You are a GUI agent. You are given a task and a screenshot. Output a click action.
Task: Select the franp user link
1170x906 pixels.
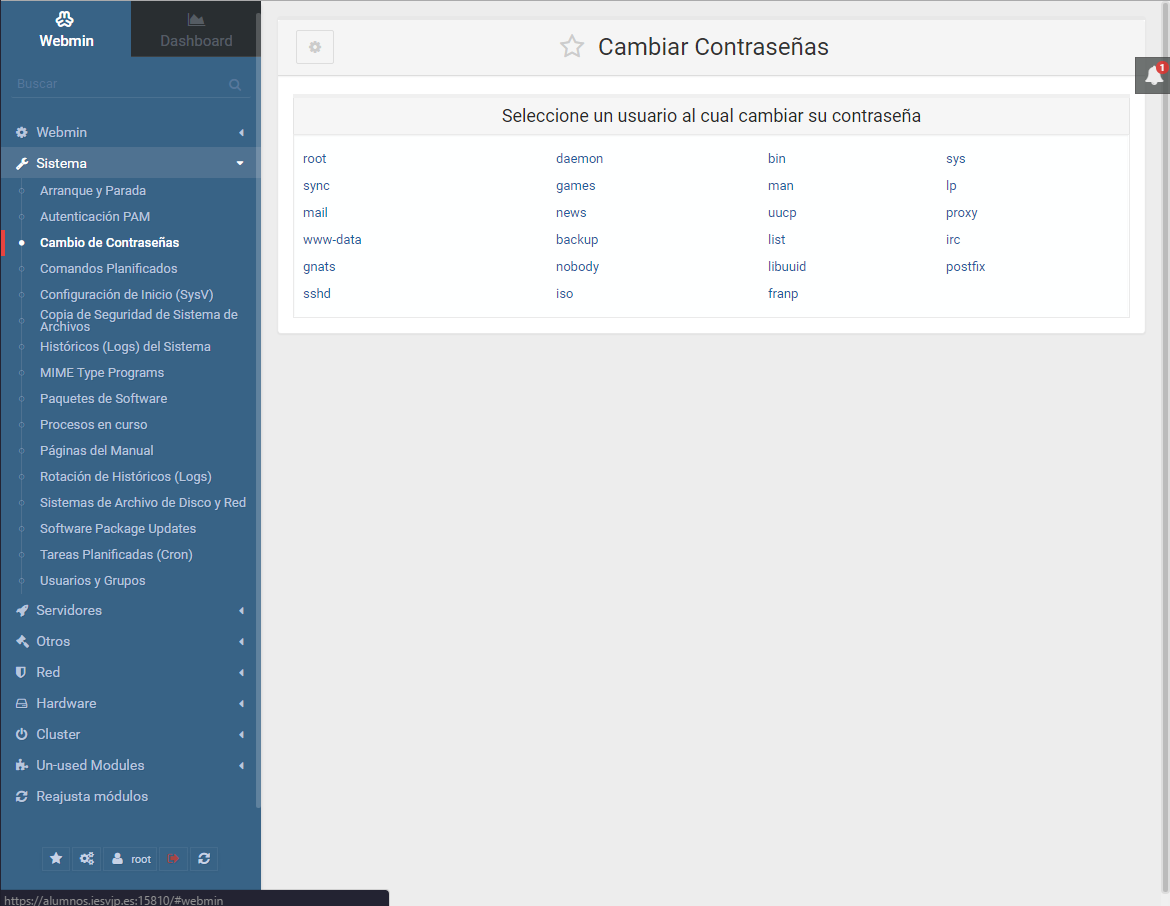click(783, 294)
